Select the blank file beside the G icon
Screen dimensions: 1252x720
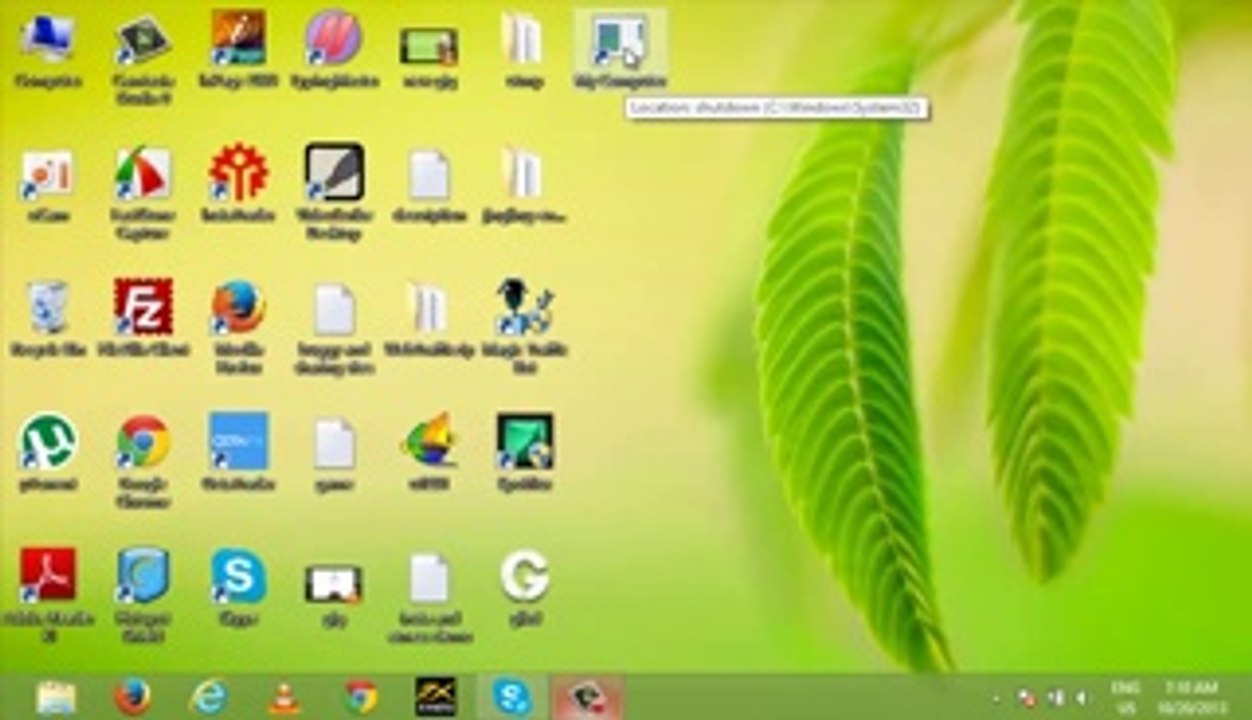(x=429, y=578)
